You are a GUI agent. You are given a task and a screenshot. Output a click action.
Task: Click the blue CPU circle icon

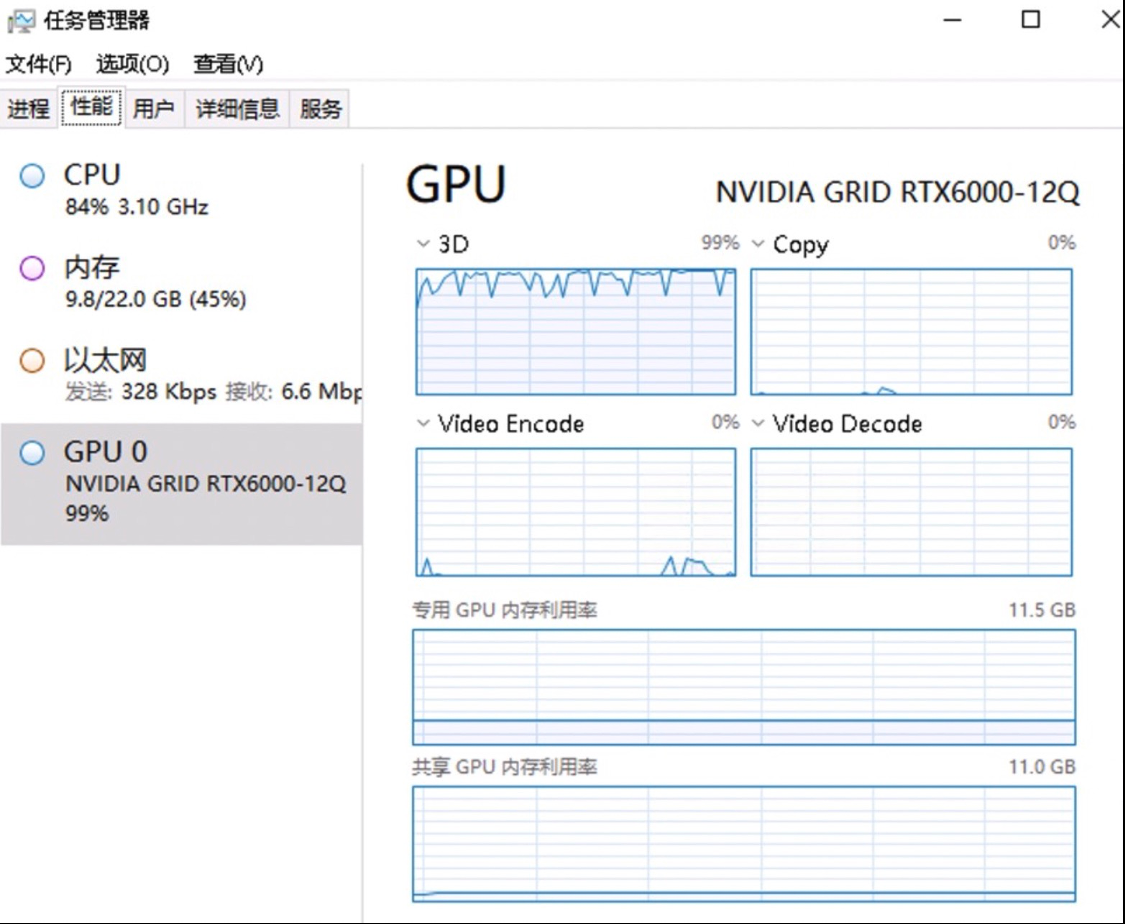click(x=33, y=176)
